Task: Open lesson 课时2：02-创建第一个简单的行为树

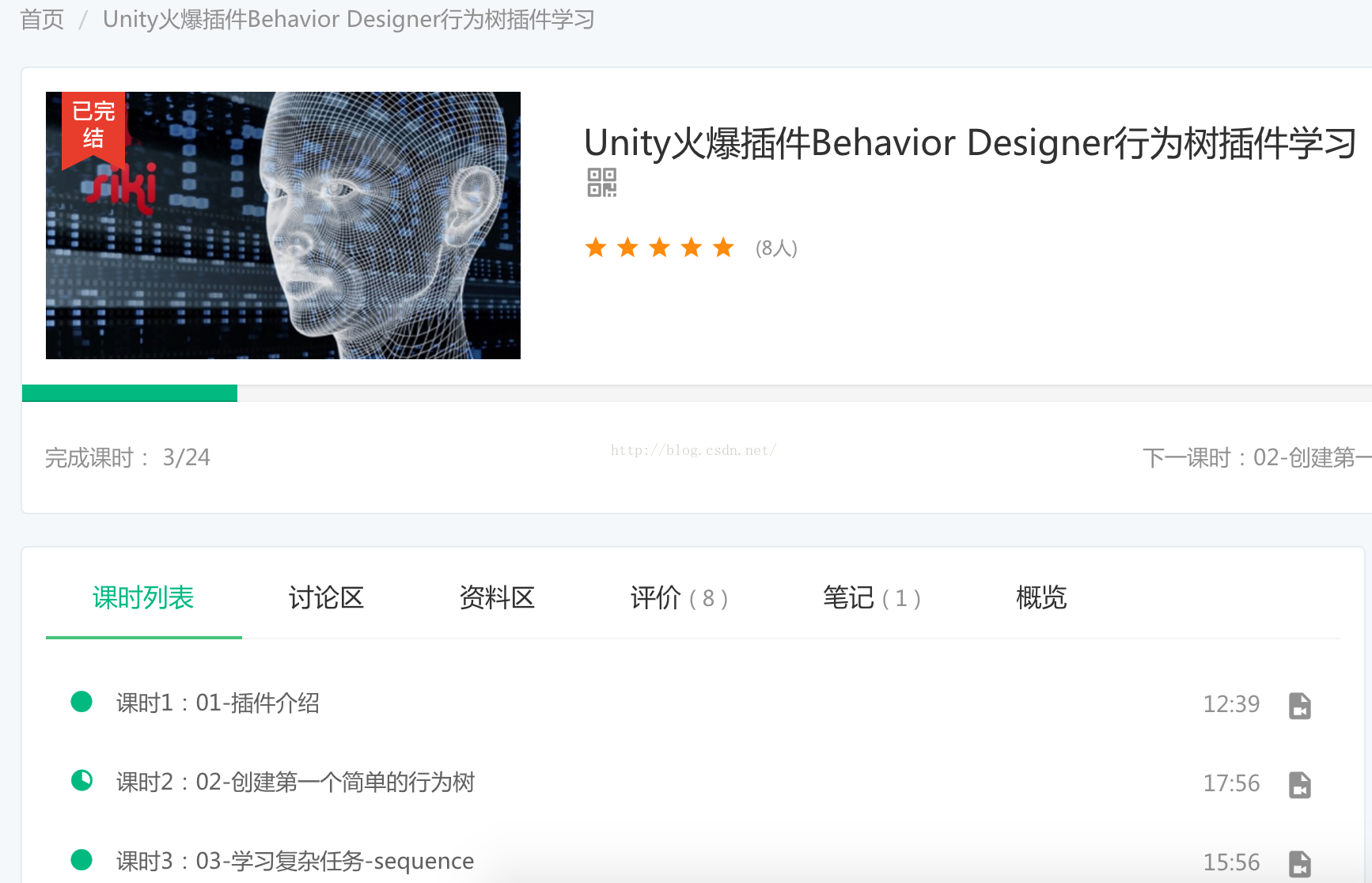Action: pyautogui.click(x=295, y=782)
